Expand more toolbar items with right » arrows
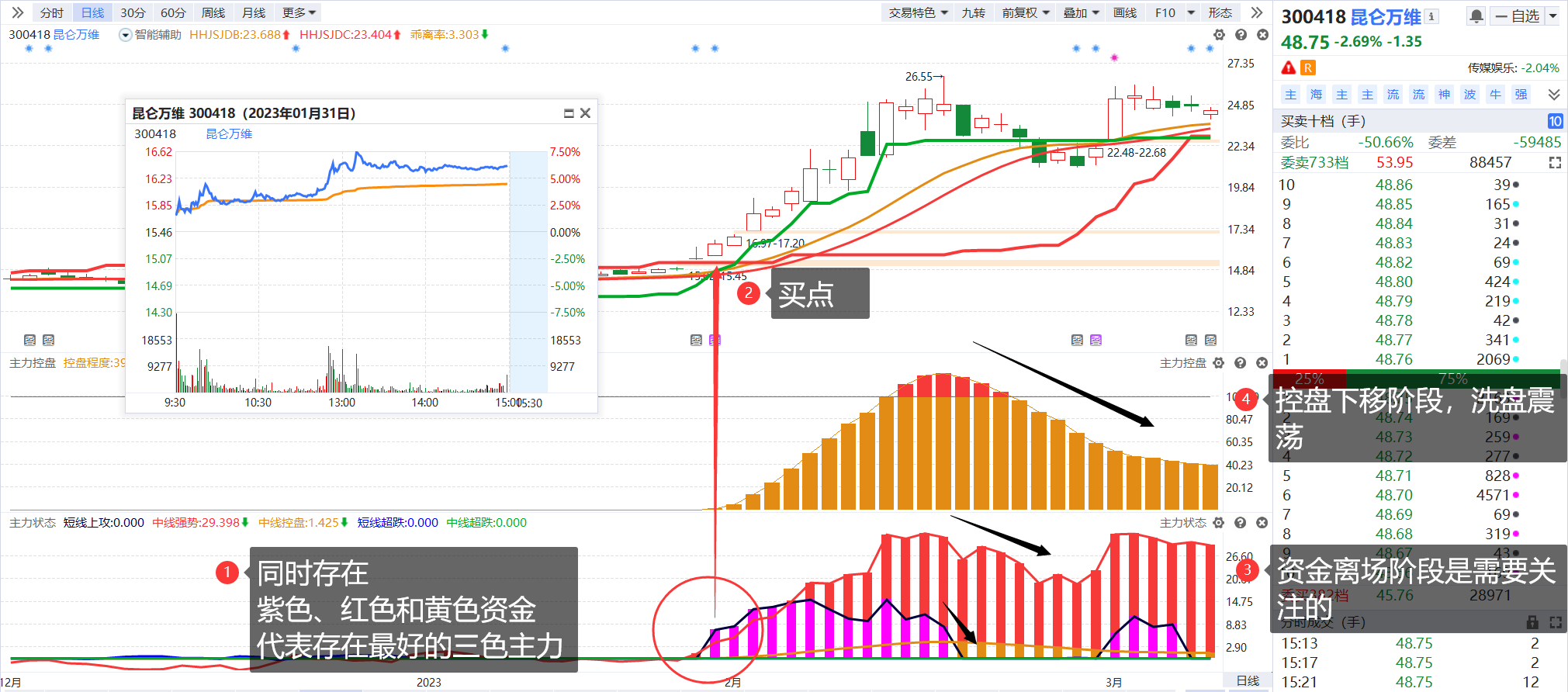1568x692 pixels. tap(1256, 12)
